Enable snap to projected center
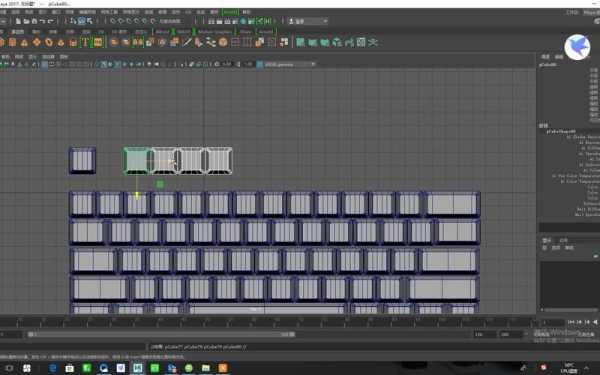Viewport: 600px width, 375px height. tap(137, 21)
